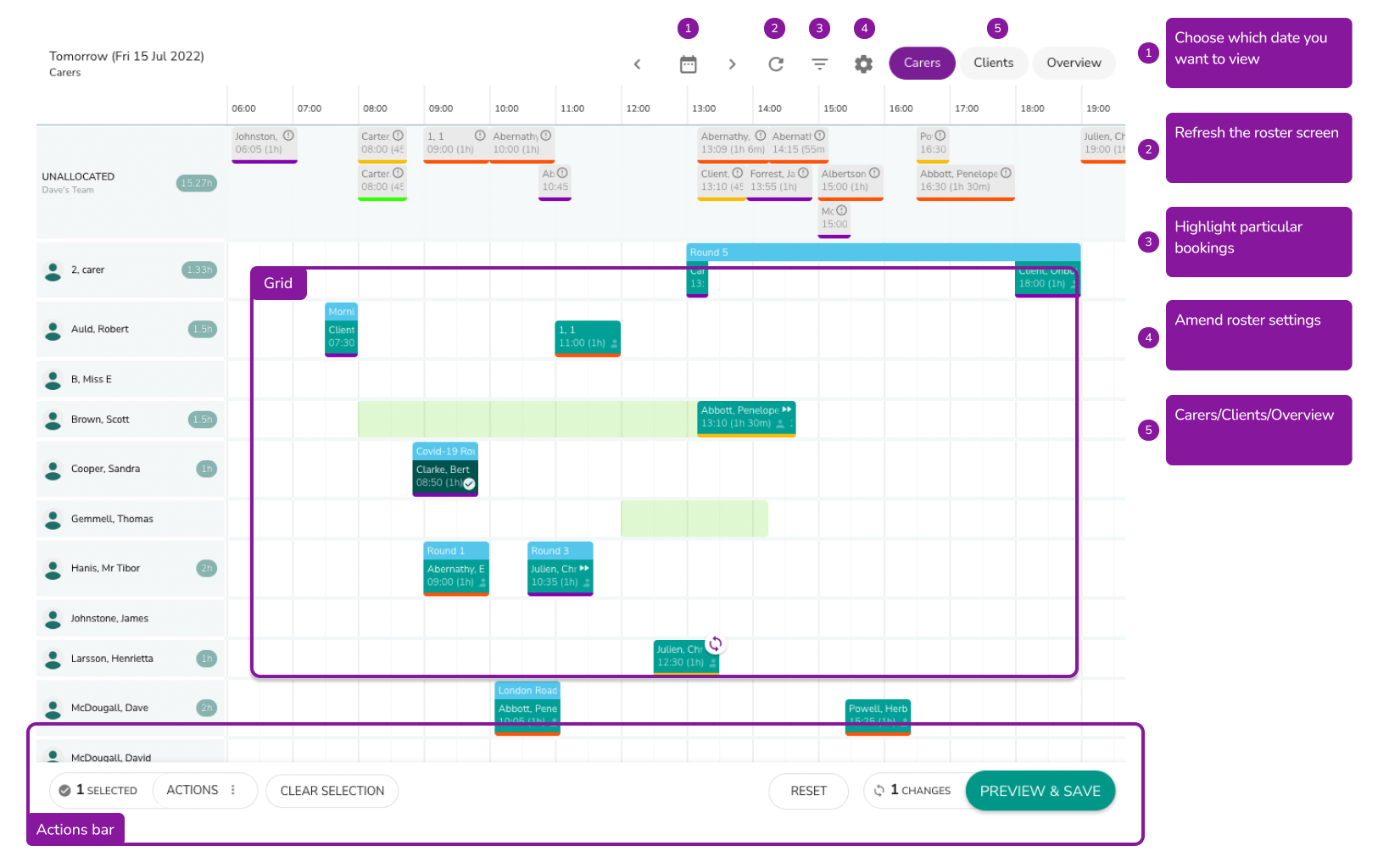
Task: Expand the Round 1 group header
Action: (455, 551)
